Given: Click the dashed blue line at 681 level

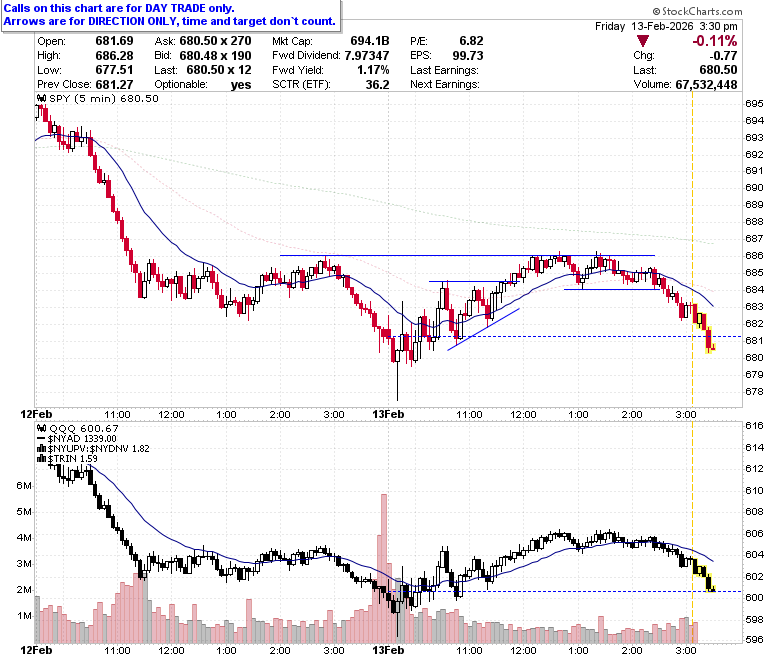Looking at the screenshot, I should coord(565,337).
